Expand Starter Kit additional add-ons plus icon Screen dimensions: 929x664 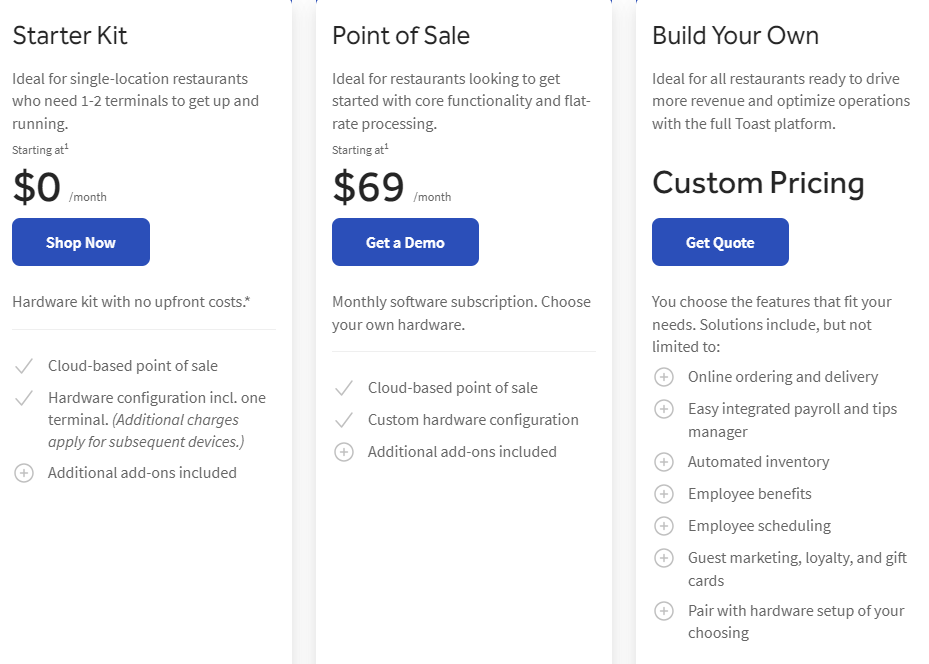coord(24,473)
